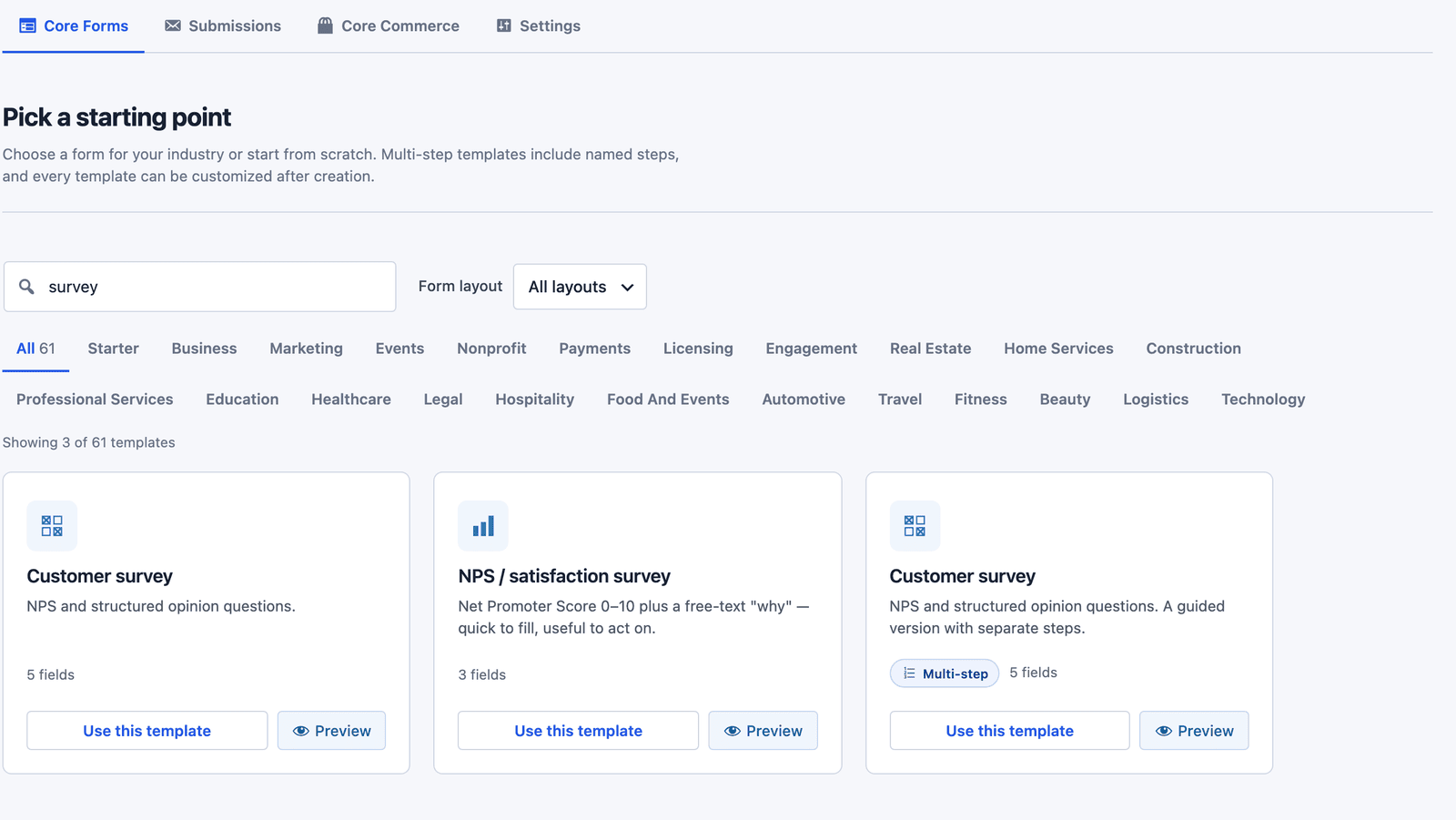This screenshot has width=1456, height=820.
Task: Filter by Home Services category
Action: point(1058,349)
